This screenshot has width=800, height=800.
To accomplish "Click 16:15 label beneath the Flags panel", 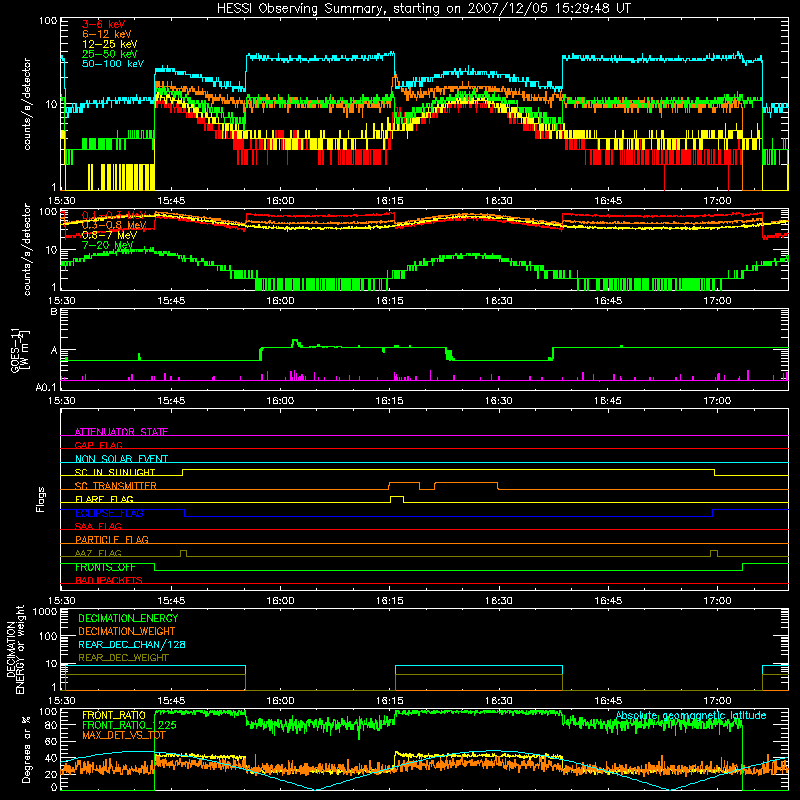I will point(389,601).
